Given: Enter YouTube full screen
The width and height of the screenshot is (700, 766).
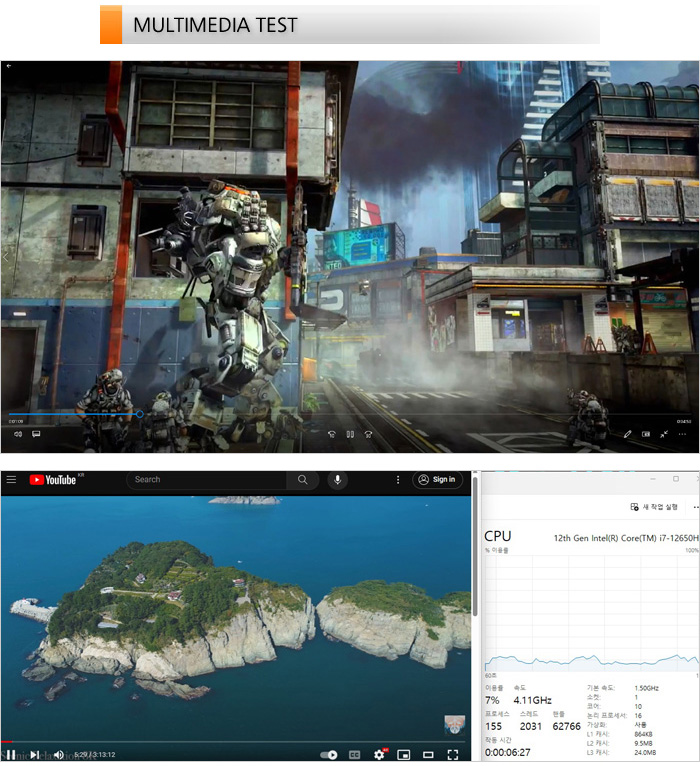Looking at the screenshot, I should (453, 755).
